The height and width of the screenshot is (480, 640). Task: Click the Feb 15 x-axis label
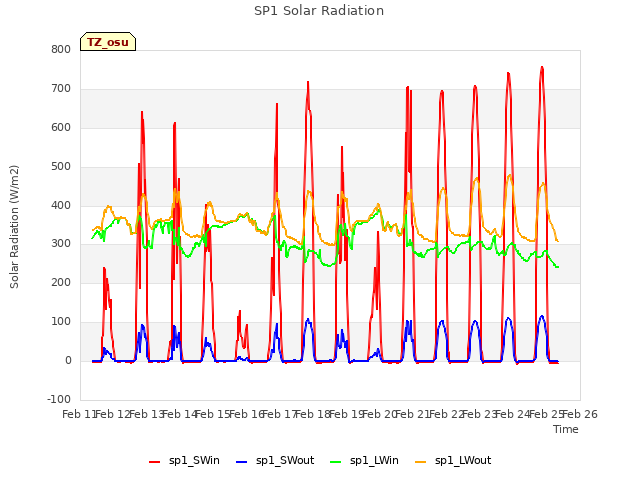click(x=213, y=414)
